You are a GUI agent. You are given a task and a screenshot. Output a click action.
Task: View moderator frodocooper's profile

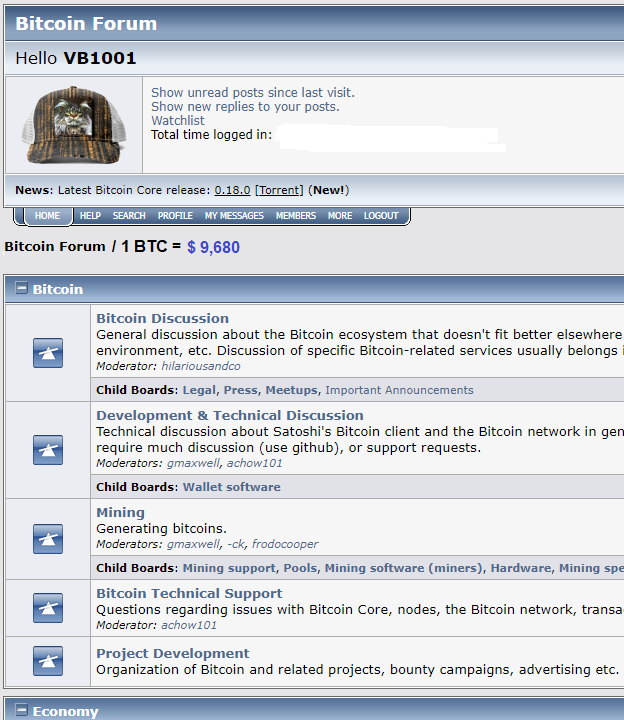[285, 544]
